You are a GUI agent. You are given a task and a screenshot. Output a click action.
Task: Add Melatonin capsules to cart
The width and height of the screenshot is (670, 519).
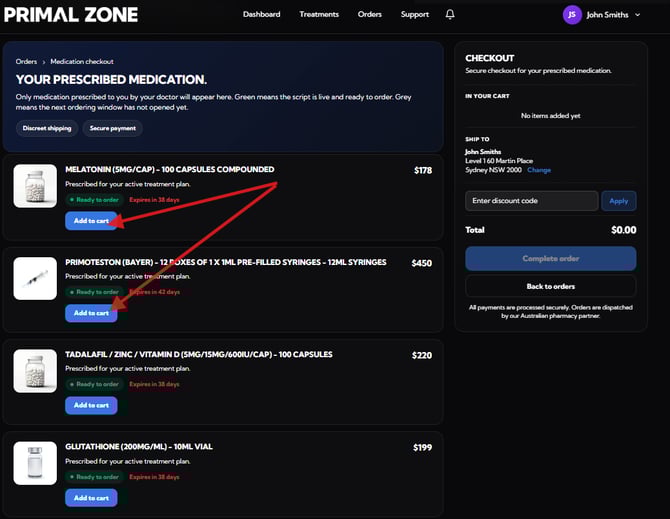(91, 221)
